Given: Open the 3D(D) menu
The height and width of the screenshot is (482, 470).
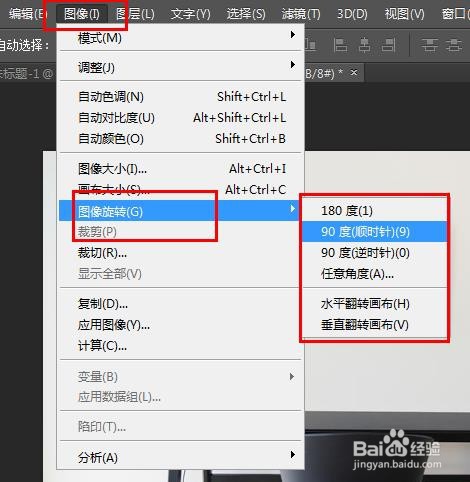Looking at the screenshot, I should (352, 14).
